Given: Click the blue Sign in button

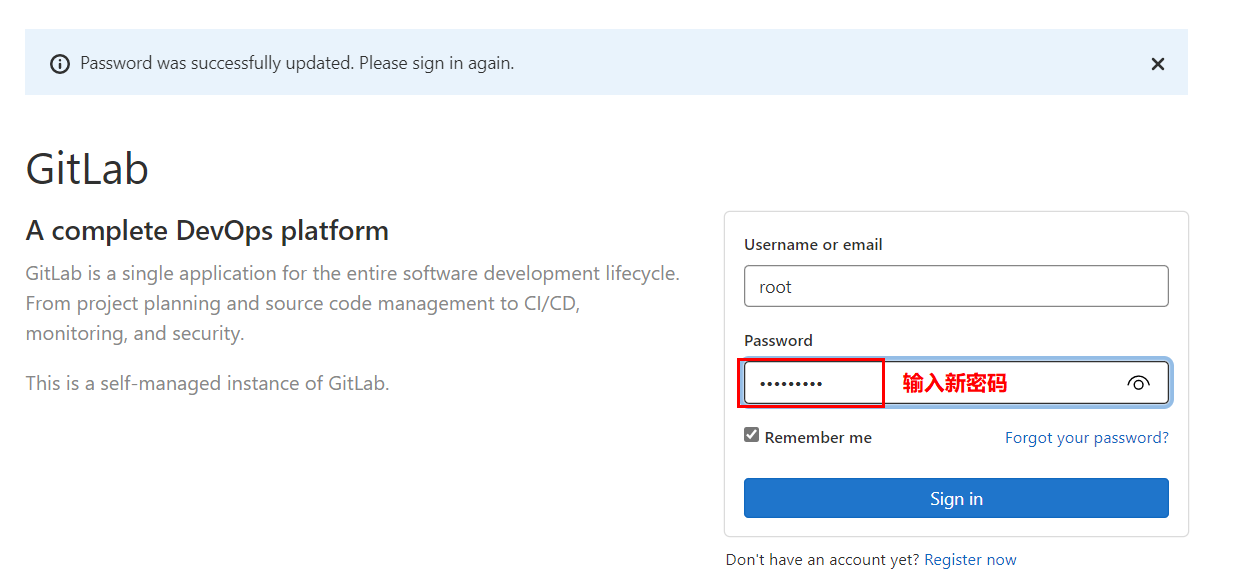Looking at the screenshot, I should (956, 498).
